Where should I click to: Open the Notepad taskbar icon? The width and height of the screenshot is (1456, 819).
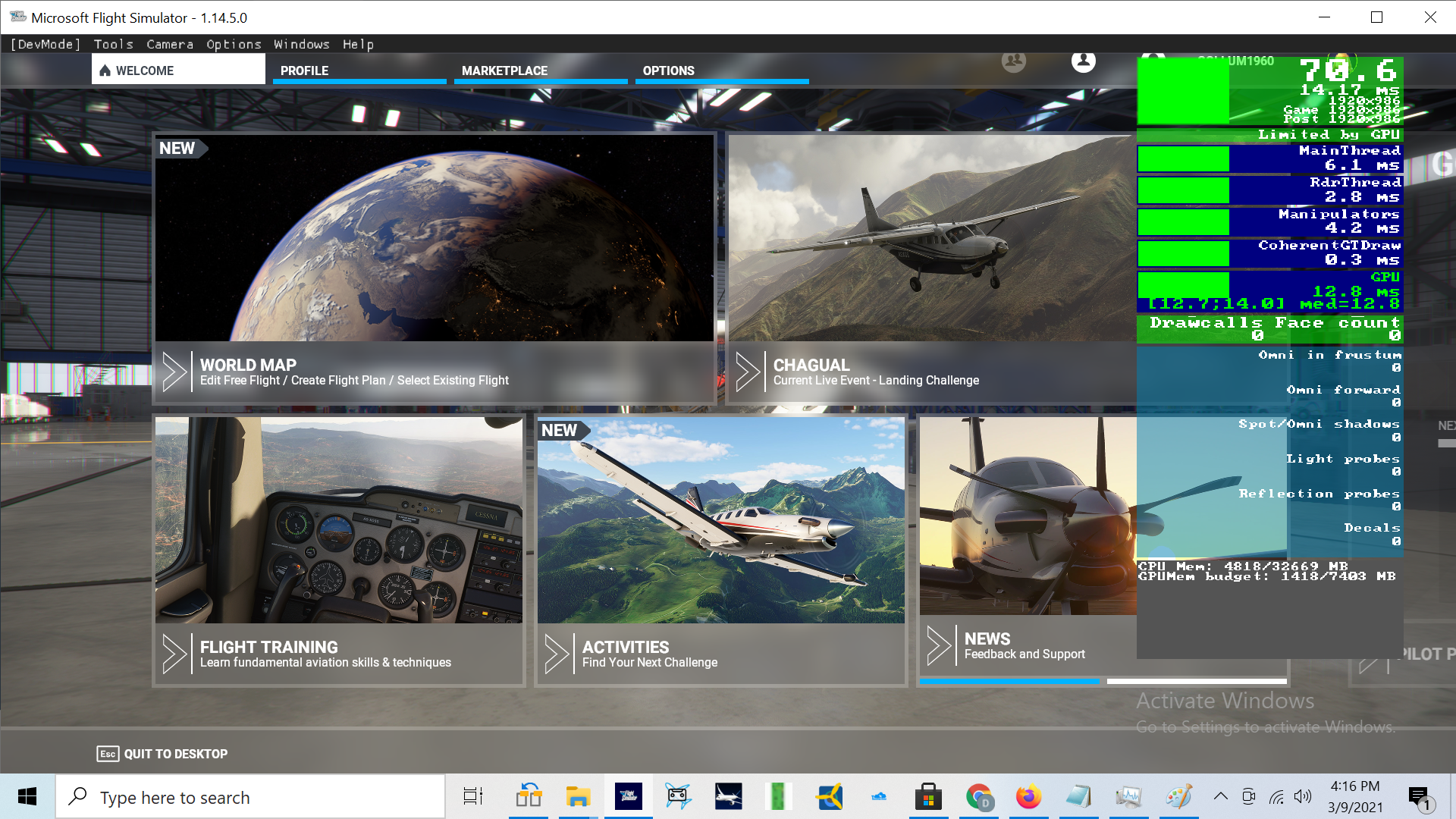1079,796
